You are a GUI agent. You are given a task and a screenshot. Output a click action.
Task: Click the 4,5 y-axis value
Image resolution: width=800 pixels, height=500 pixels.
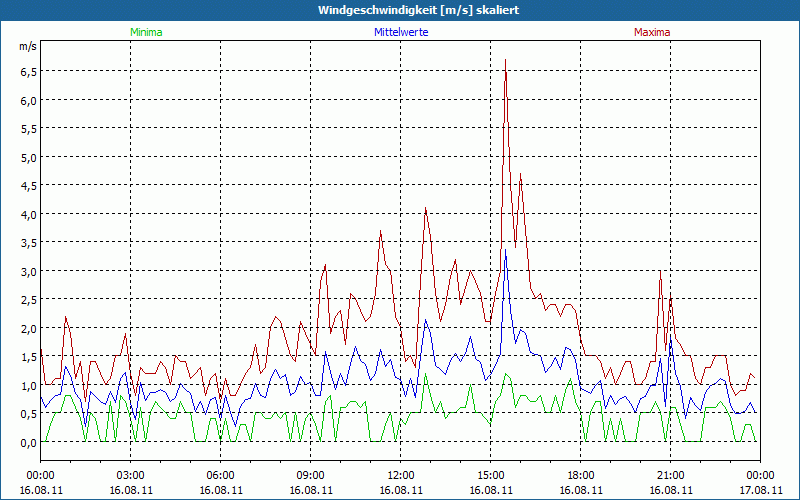(29, 186)
